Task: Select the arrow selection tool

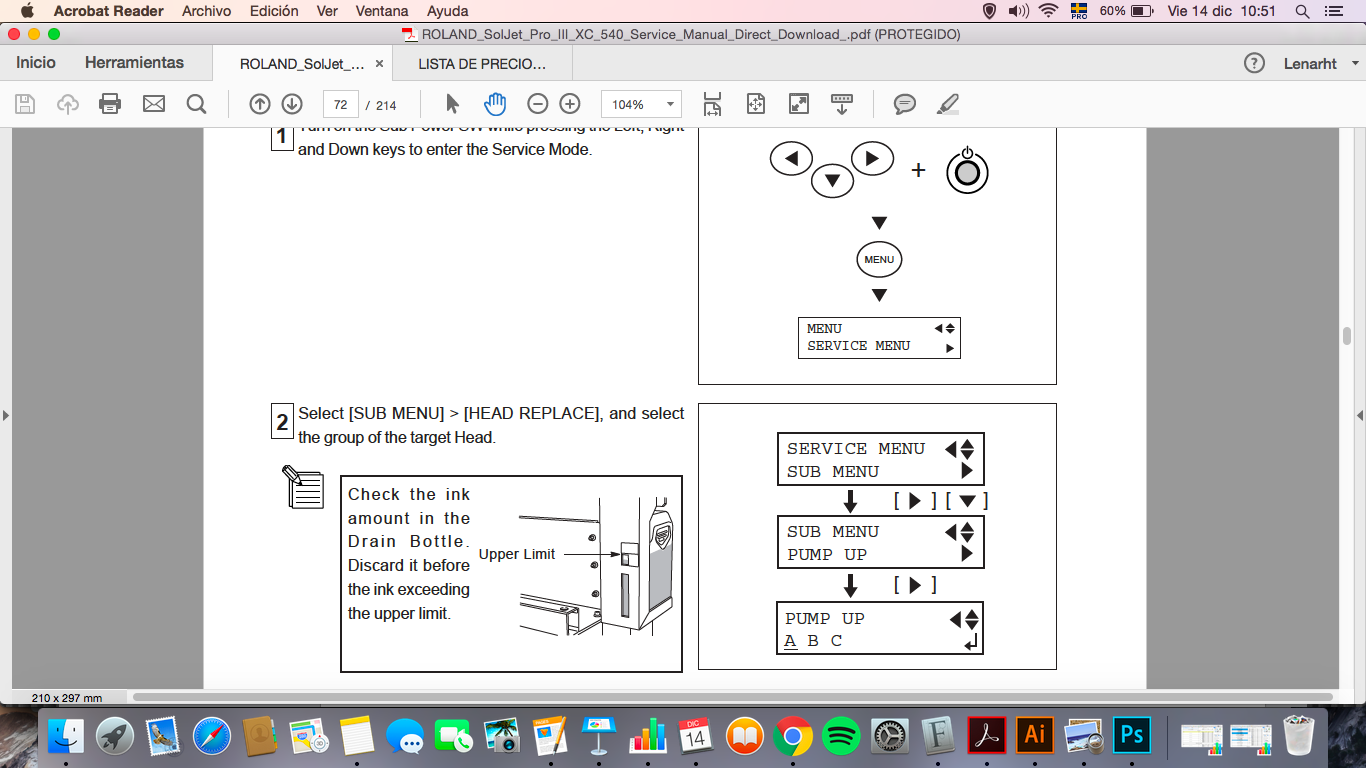Action: (x=452, y=104)
